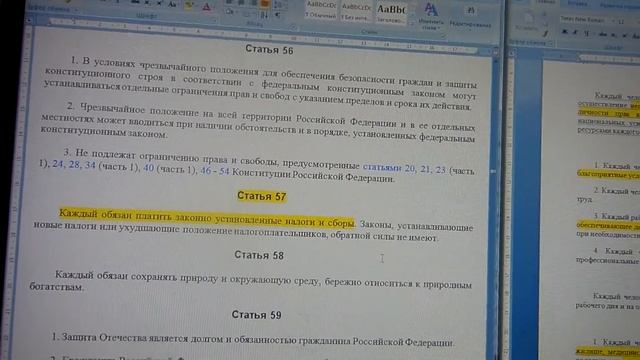Follow the article link 24

tap(58, 164)
